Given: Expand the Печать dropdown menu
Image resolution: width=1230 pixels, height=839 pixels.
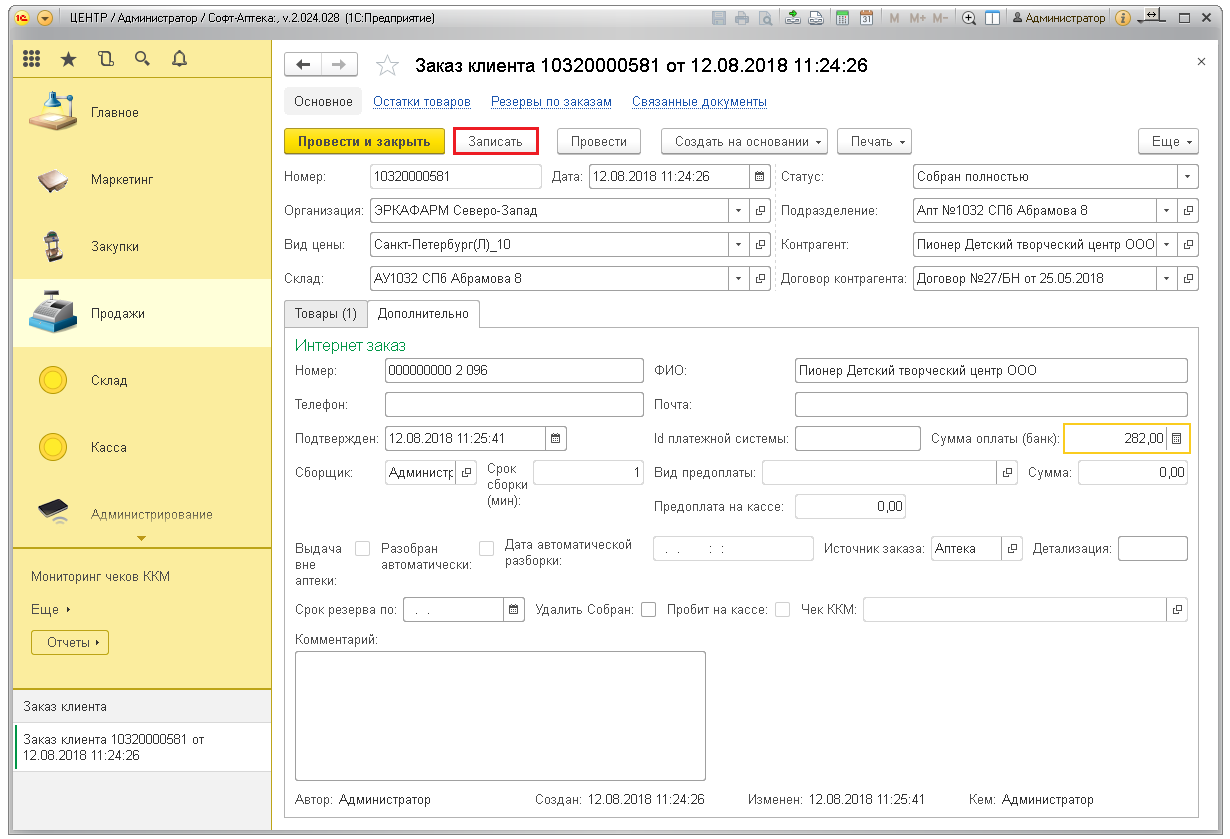Looking at the screenshot, I should (873, 142).
